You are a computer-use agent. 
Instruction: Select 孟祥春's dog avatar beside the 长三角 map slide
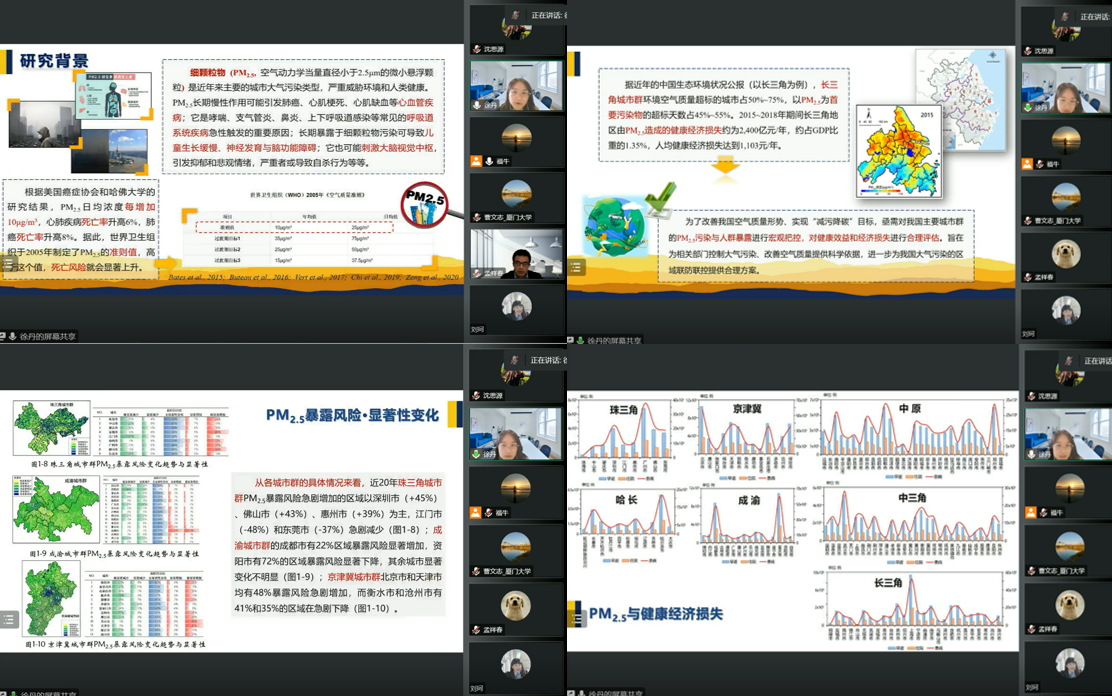(x=1066, y=253)
